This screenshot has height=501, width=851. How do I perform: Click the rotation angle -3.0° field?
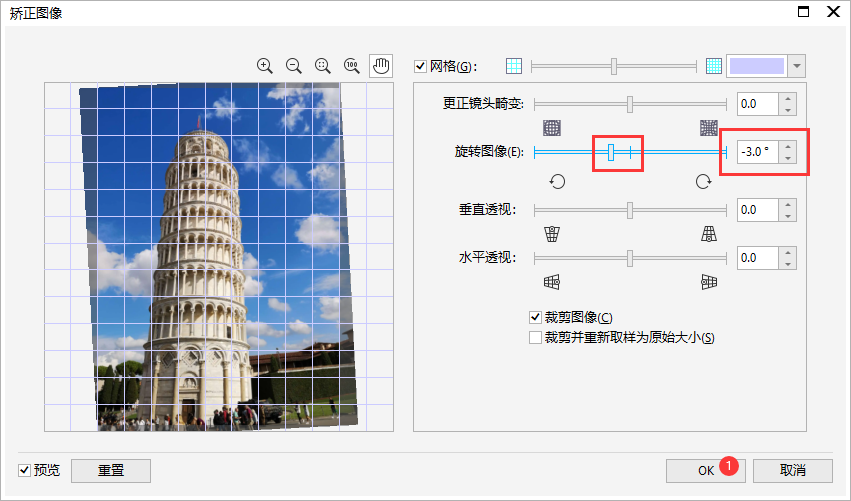758,151
